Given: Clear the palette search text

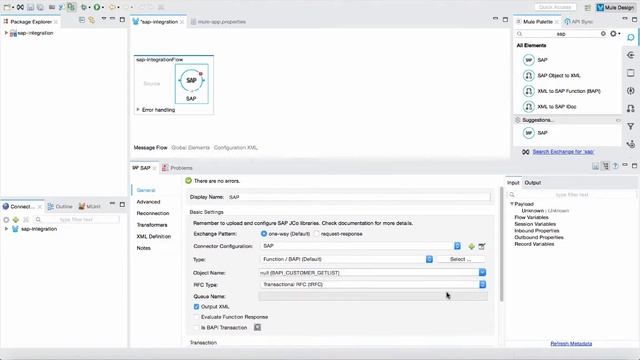Looking at the screenshot, I should 603,34.
